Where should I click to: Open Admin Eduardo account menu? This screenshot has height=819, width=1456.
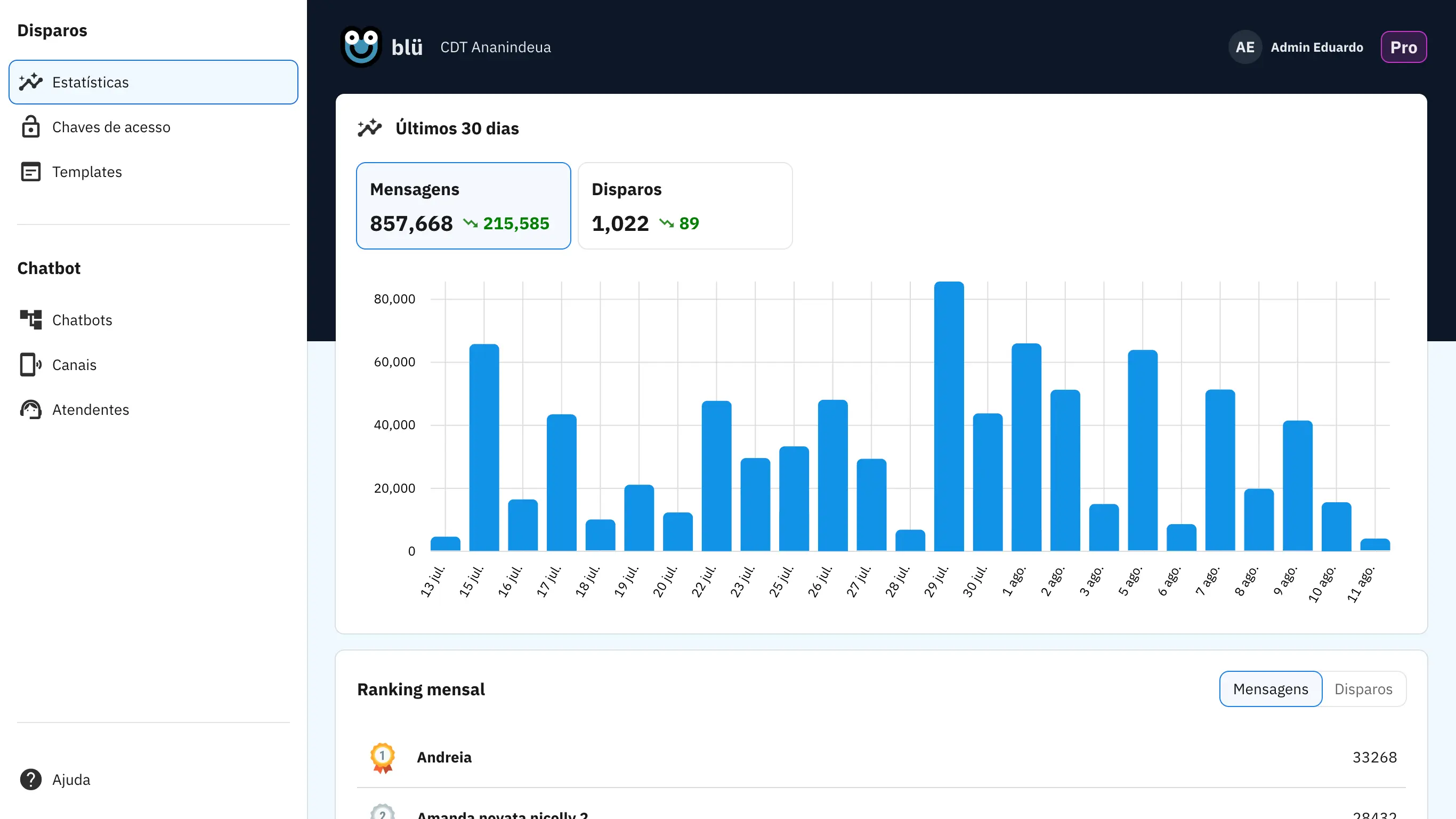tap(1316, 47)
